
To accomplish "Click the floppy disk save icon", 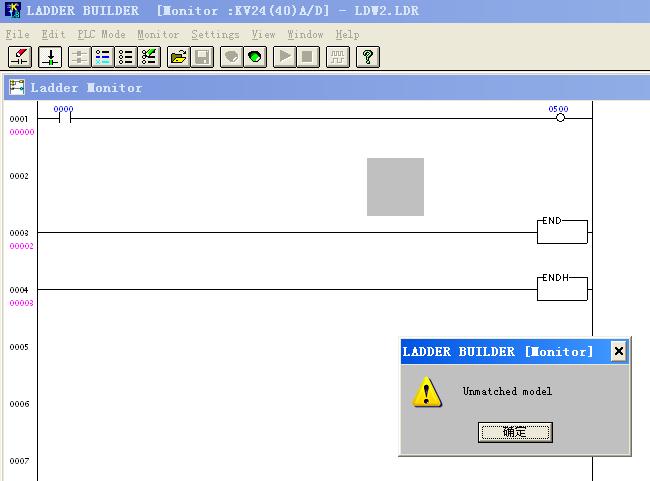I will [x=203, y=56].
